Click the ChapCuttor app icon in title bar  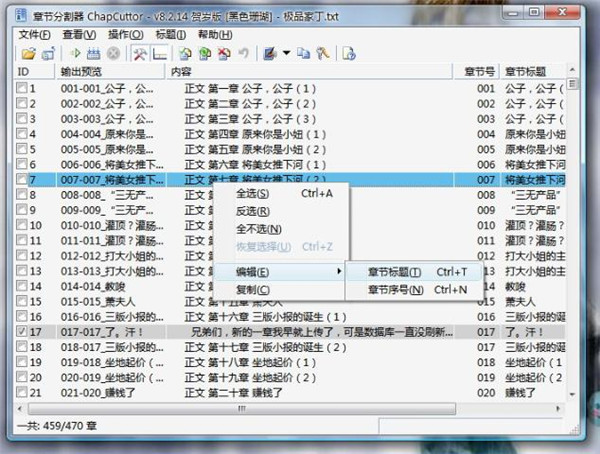[x=21, y=16]
